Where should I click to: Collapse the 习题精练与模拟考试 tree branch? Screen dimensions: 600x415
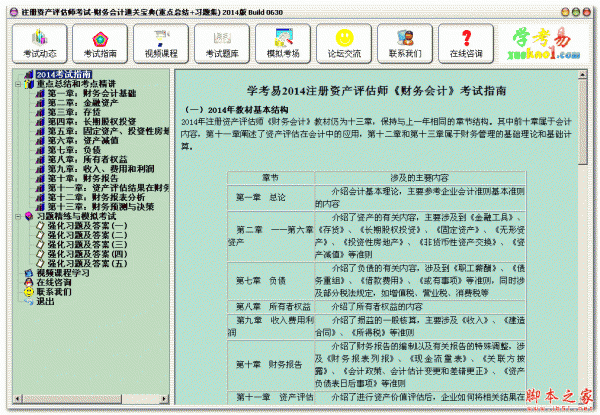coord(18,216)
